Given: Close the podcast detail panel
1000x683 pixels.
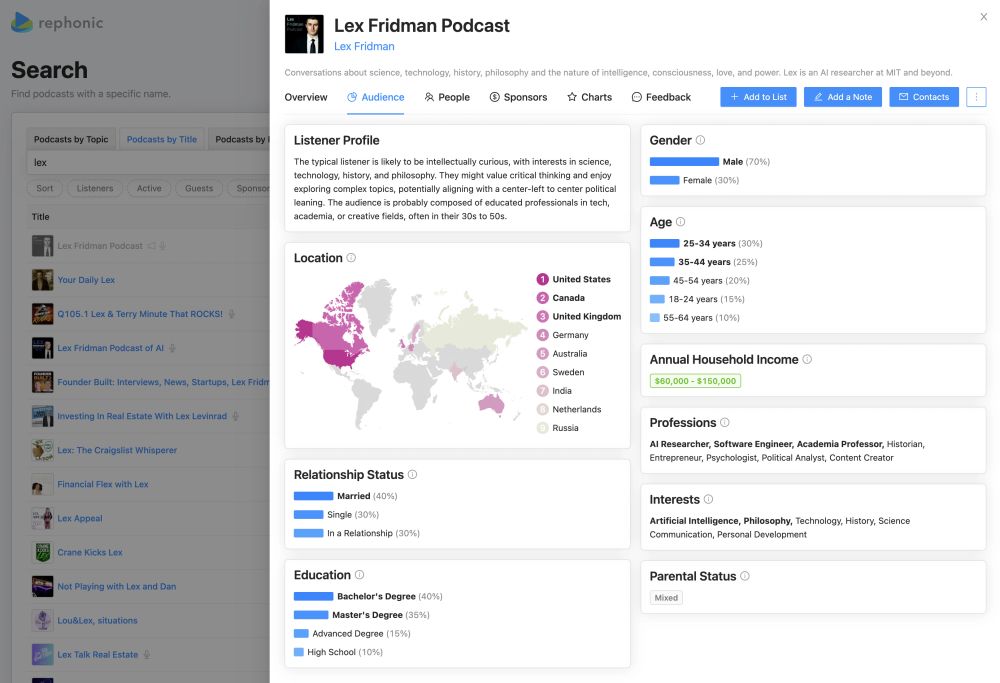Looking at the screenshot, I should 983,17.
